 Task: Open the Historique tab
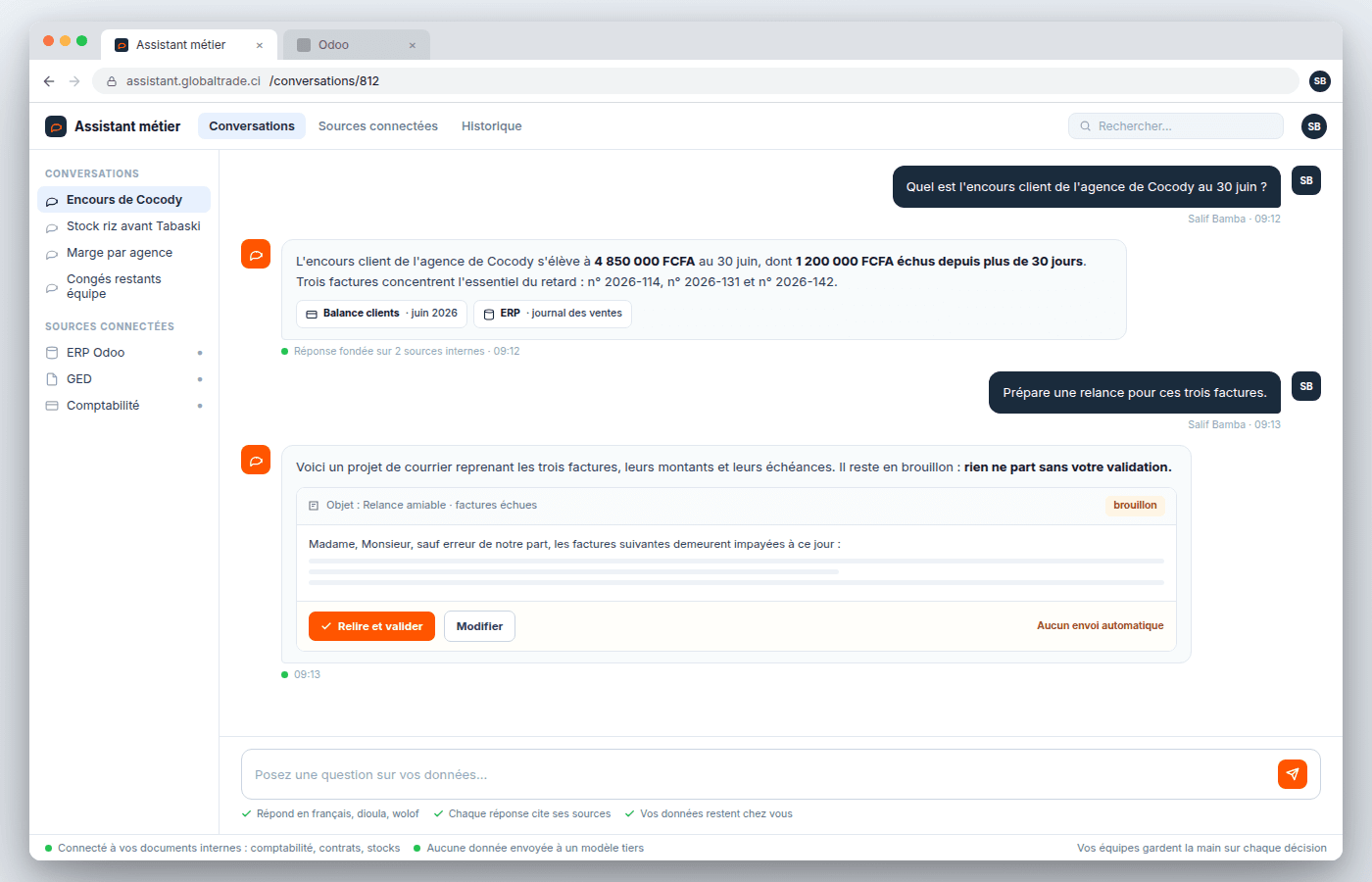click(x=492, y=126)
